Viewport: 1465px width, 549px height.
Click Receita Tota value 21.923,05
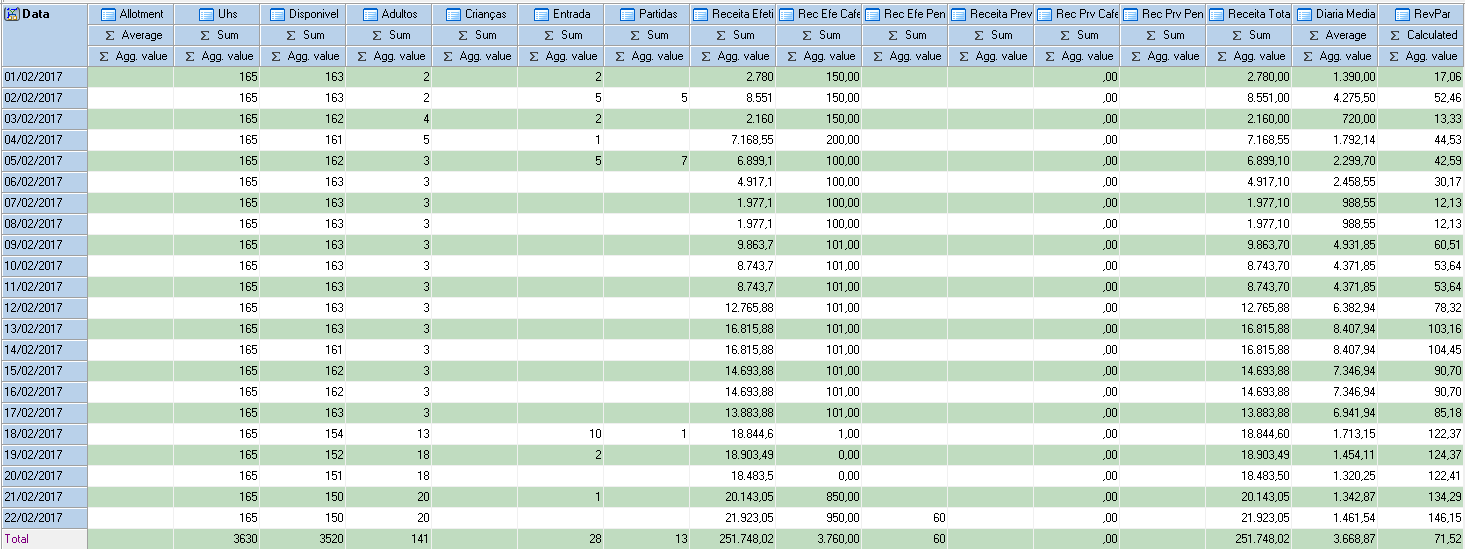point(1249,518)
